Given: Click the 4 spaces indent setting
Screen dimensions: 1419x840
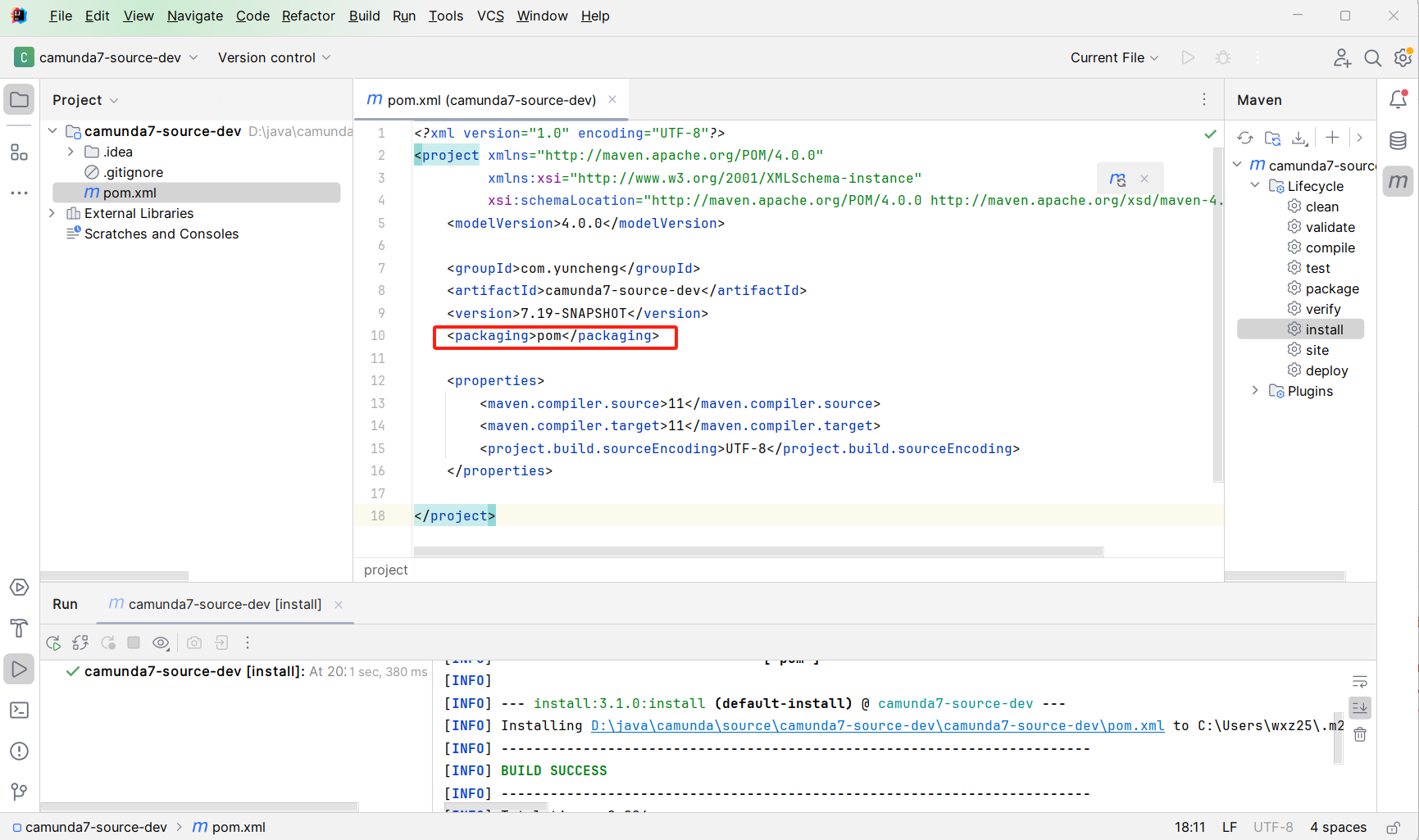Looking at the screenshot, I should click(1338, 828).
